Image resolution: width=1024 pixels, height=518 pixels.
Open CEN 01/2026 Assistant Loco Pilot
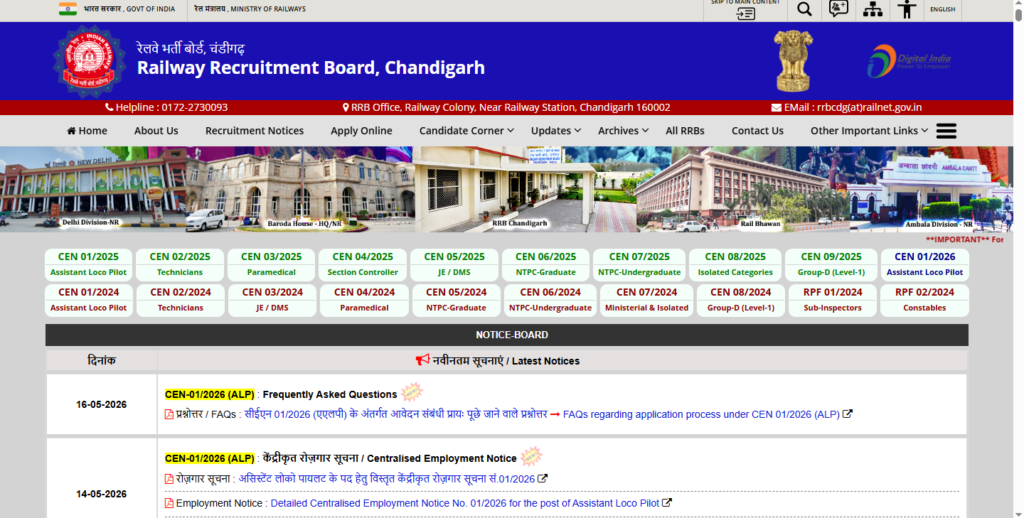point(925,265)
